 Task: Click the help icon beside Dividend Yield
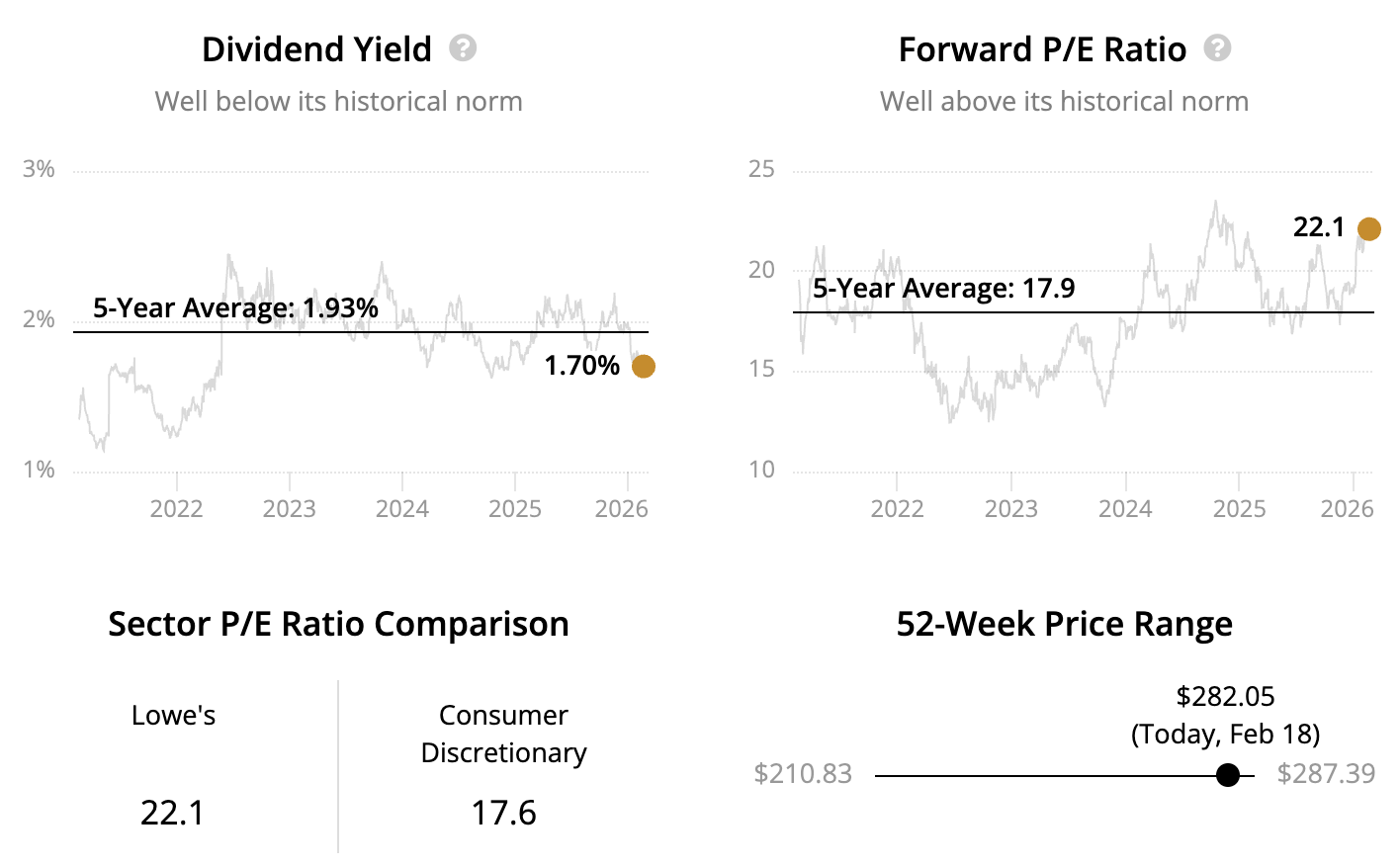463,47
